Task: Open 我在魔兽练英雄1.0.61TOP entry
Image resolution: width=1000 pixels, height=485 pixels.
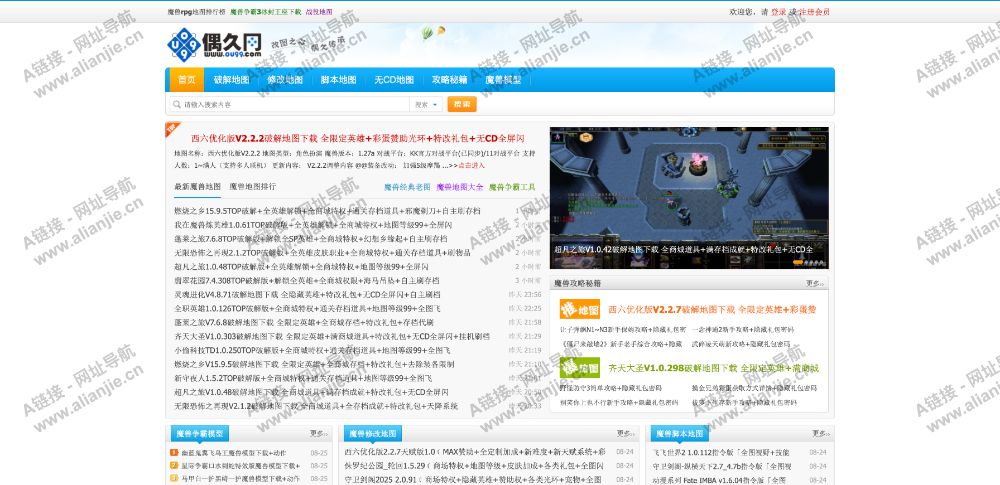Action: (313, 225)
